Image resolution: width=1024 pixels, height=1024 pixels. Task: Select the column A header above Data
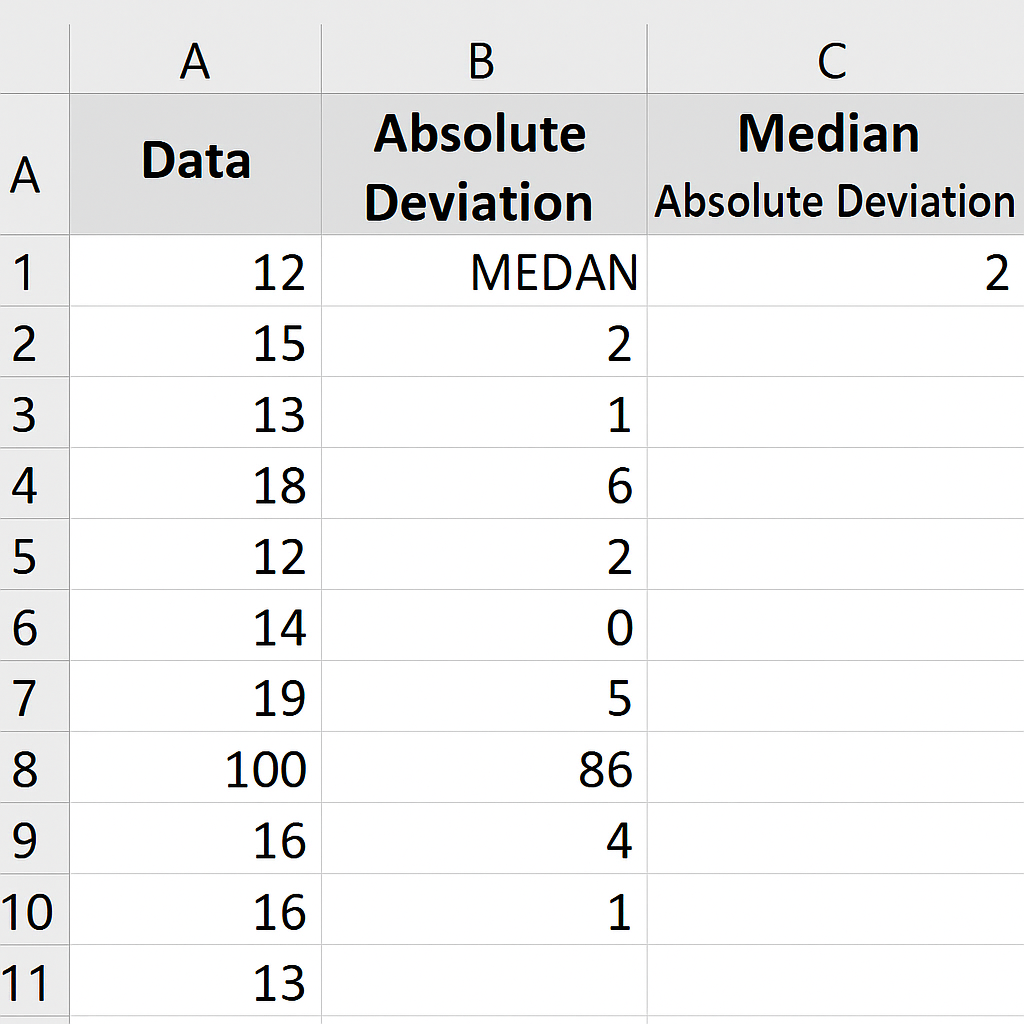coord(195,60)
